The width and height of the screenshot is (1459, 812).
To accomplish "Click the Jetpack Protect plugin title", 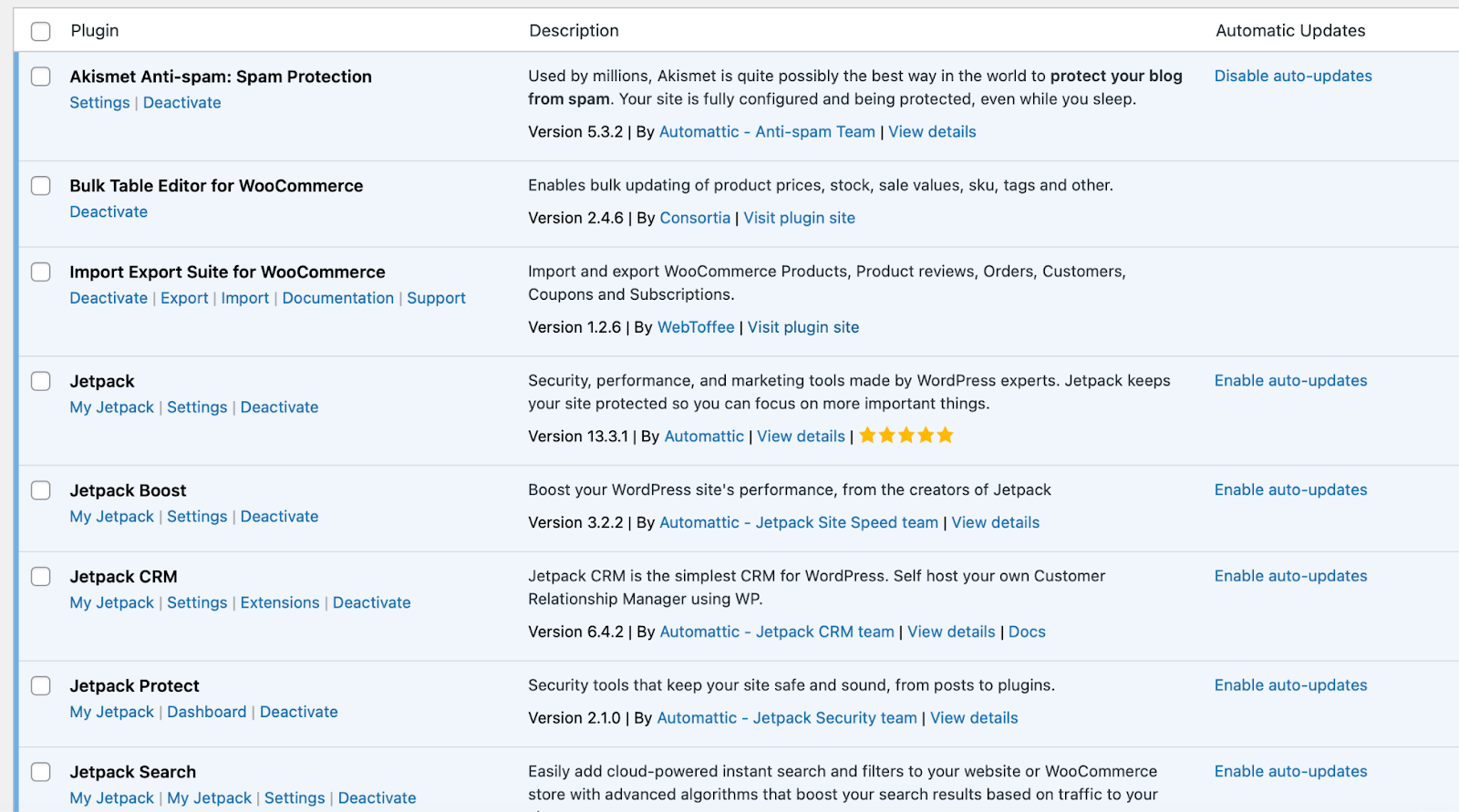I will coord(135,686).
